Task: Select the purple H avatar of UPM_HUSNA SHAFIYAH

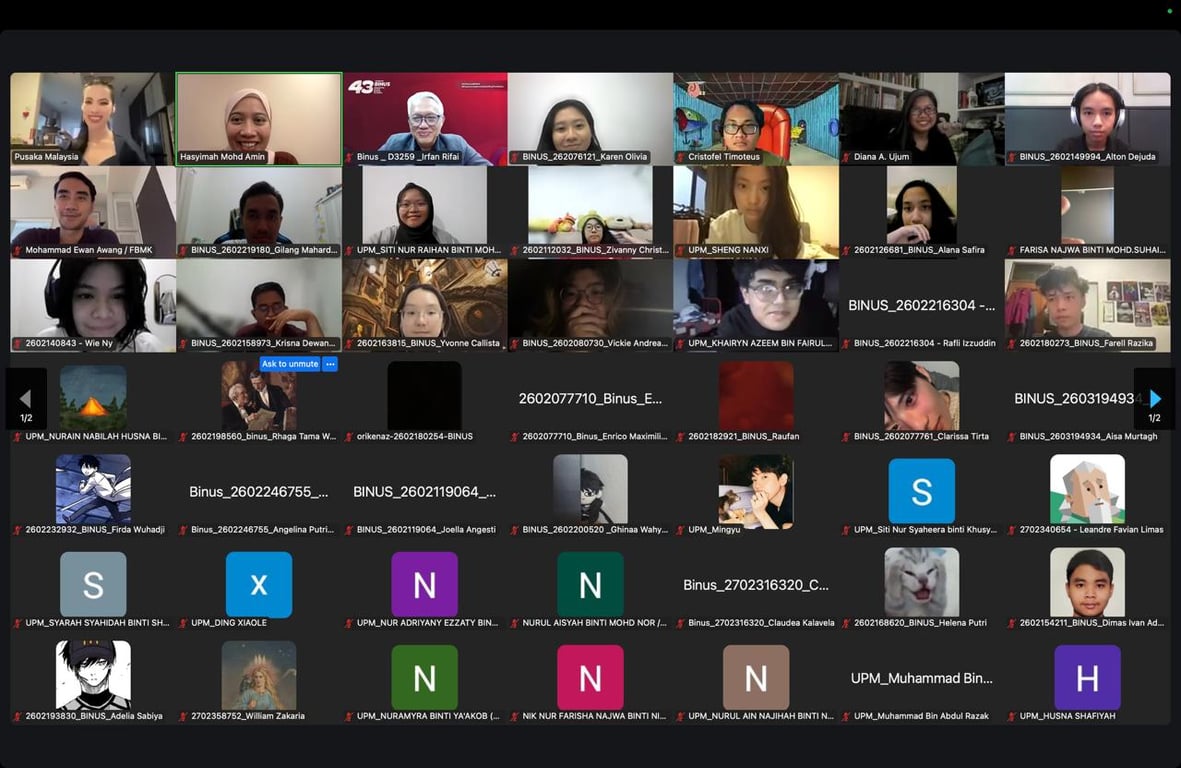Action: pyautogui.click(x=1087, y=678)
